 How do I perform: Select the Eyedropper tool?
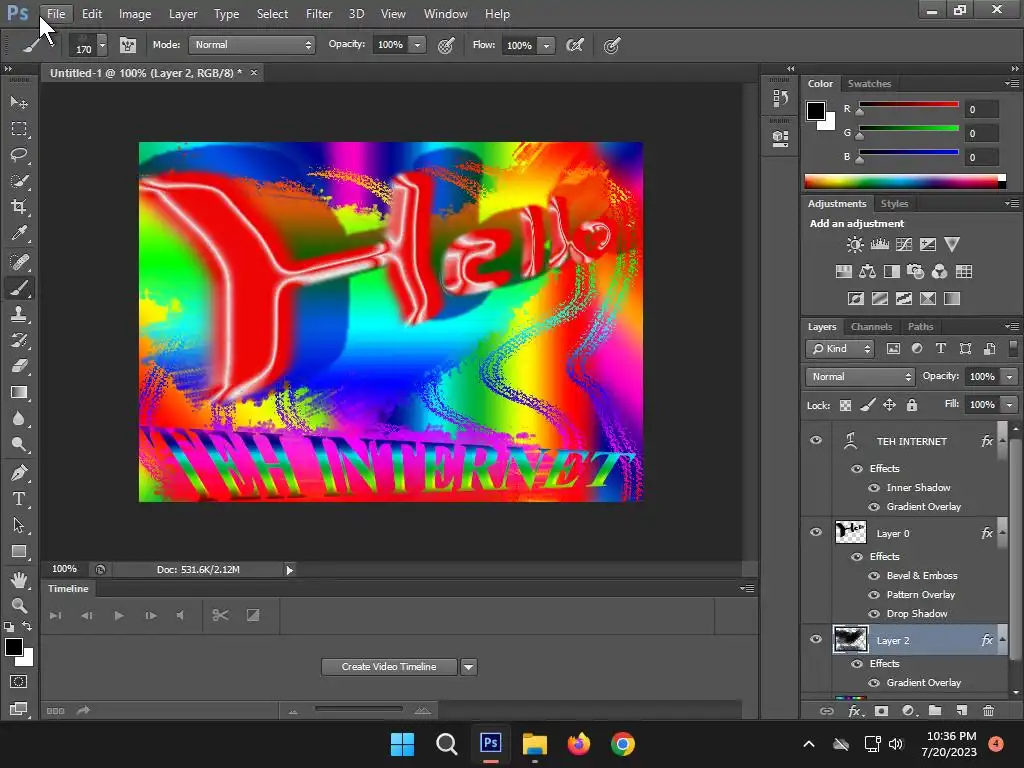[19, 233]
